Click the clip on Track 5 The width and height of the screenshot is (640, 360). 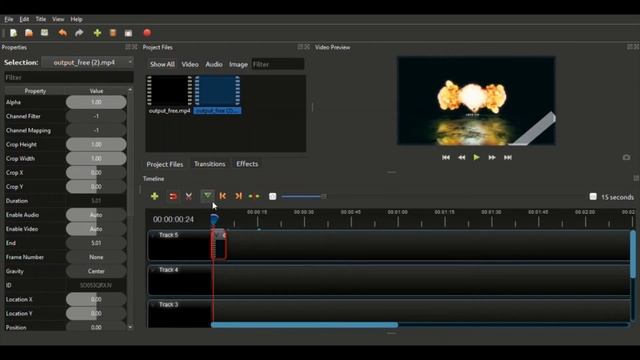tap(219, 244)
